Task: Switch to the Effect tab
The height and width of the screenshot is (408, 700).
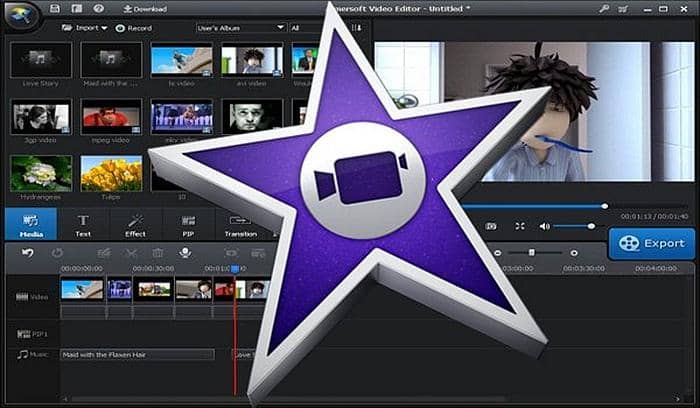Action: click(x=135, y=225)
